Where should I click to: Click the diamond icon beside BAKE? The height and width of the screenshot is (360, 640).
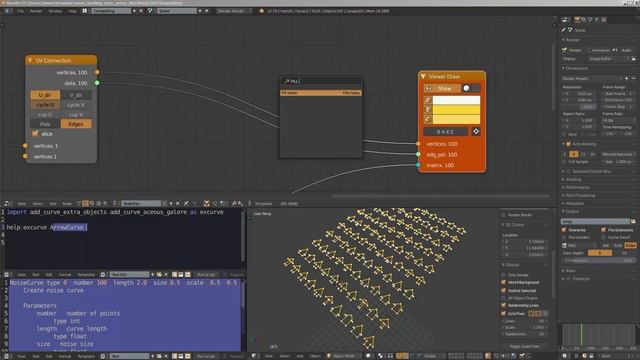pyautogui.click(x=476, y=131)
